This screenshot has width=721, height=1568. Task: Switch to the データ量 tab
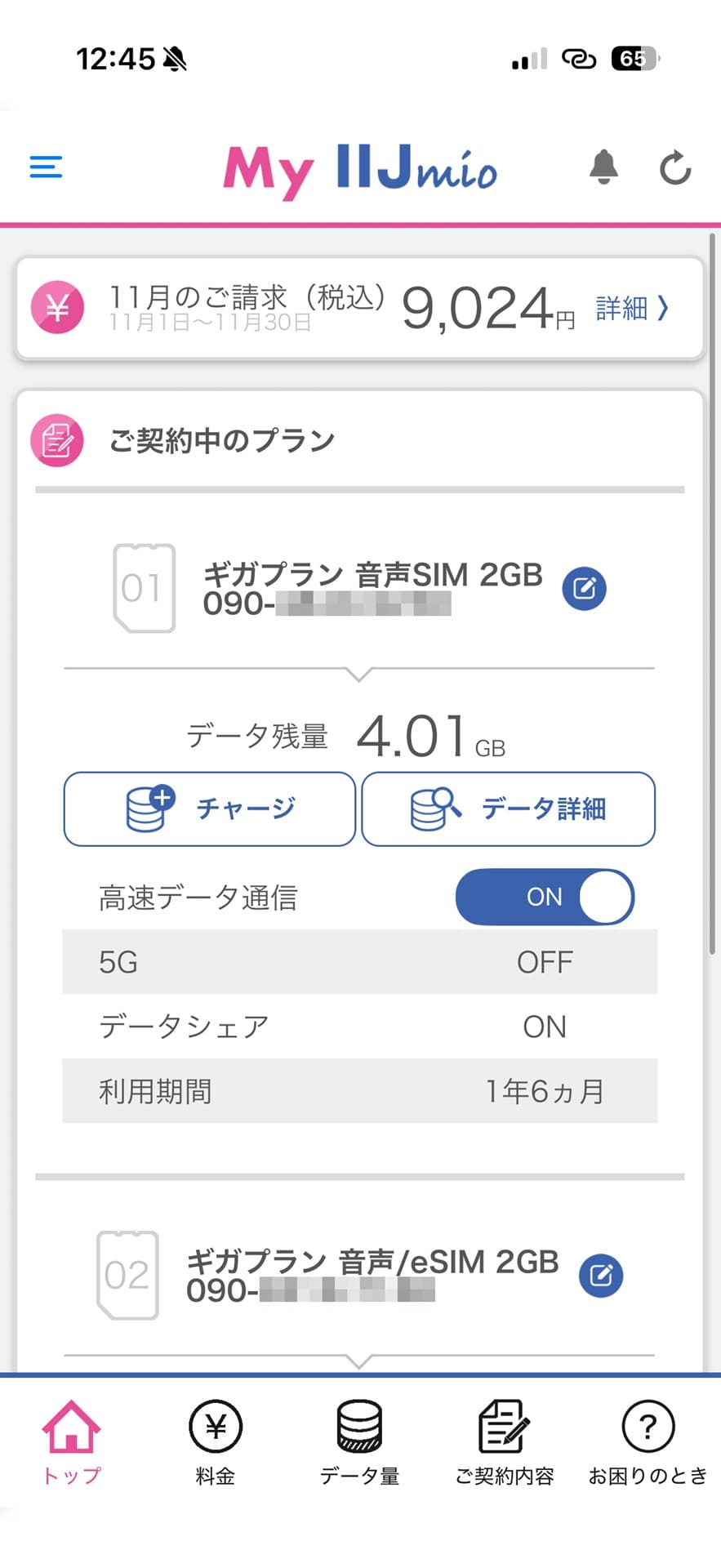point(359,1442)
